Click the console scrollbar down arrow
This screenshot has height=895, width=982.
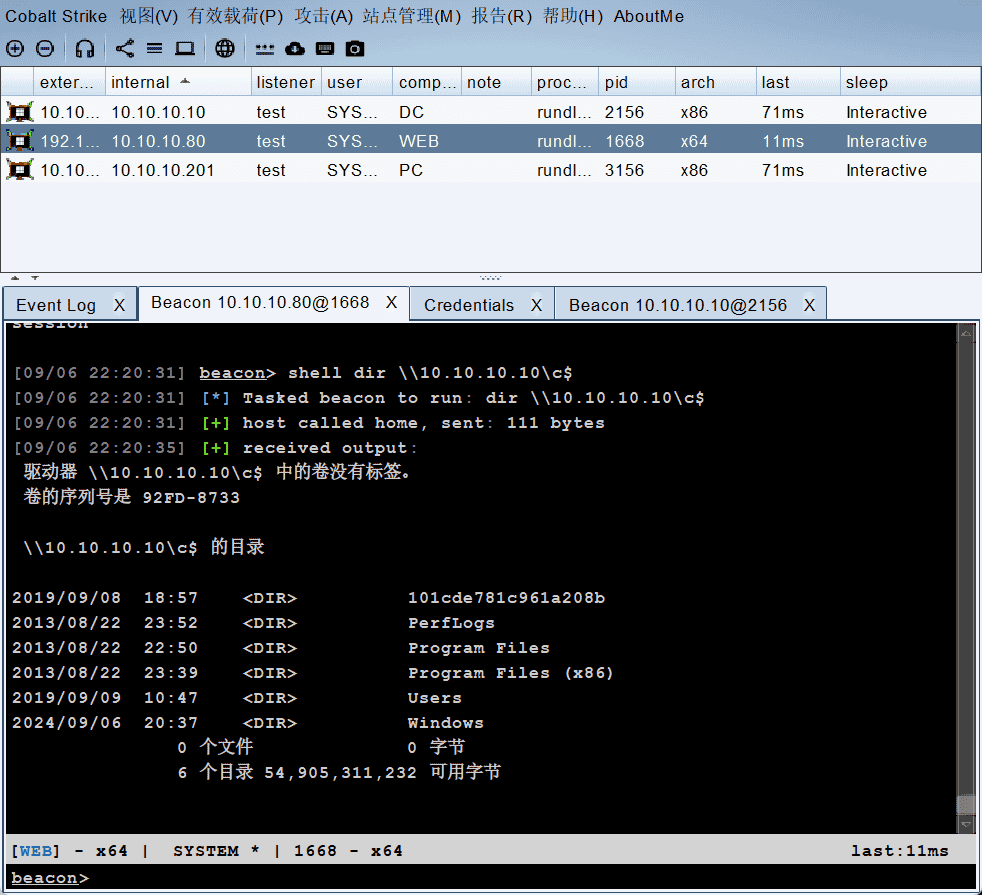(965, 825)
